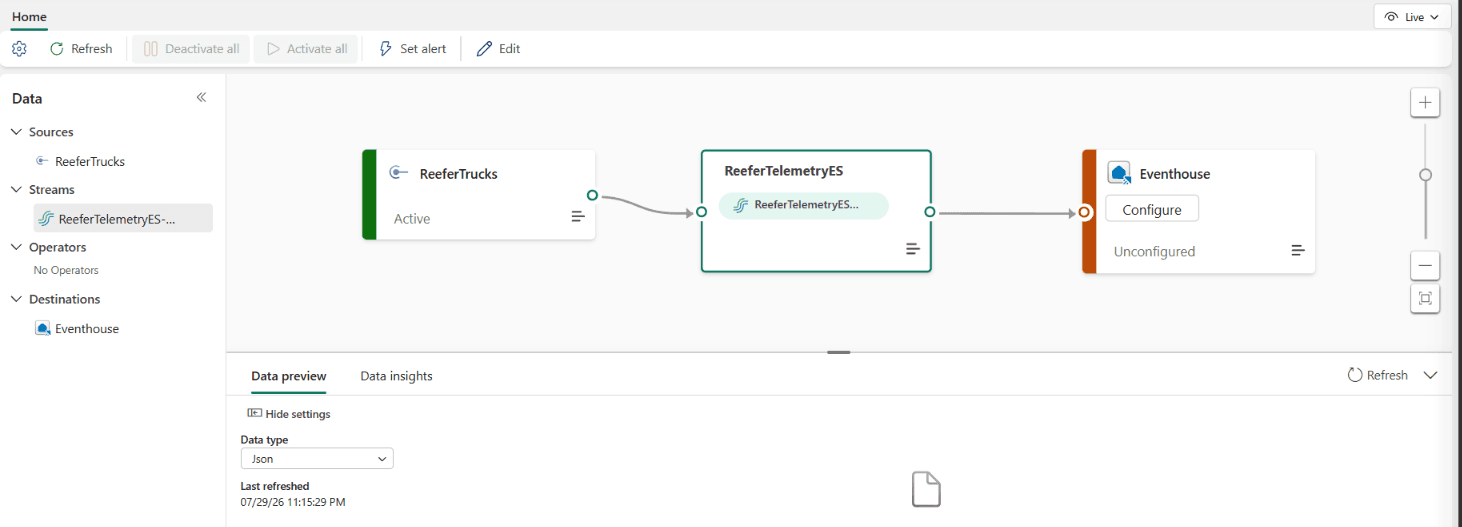Click the ReeferTelemetryES node input port
This screenshot has width=1462, height=527.
click(701, 212)
